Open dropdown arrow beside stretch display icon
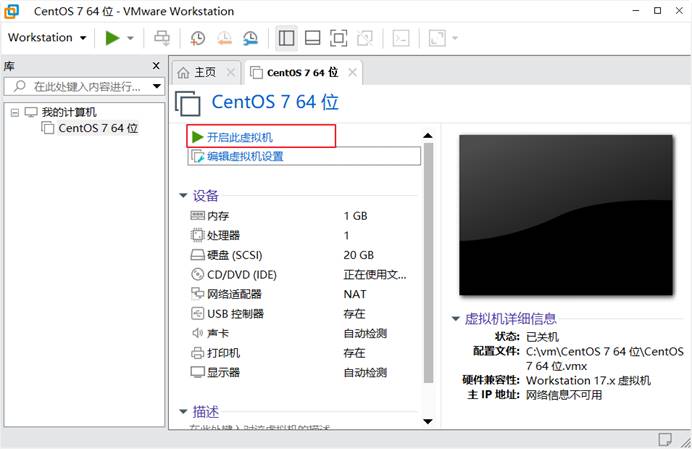 455,38
